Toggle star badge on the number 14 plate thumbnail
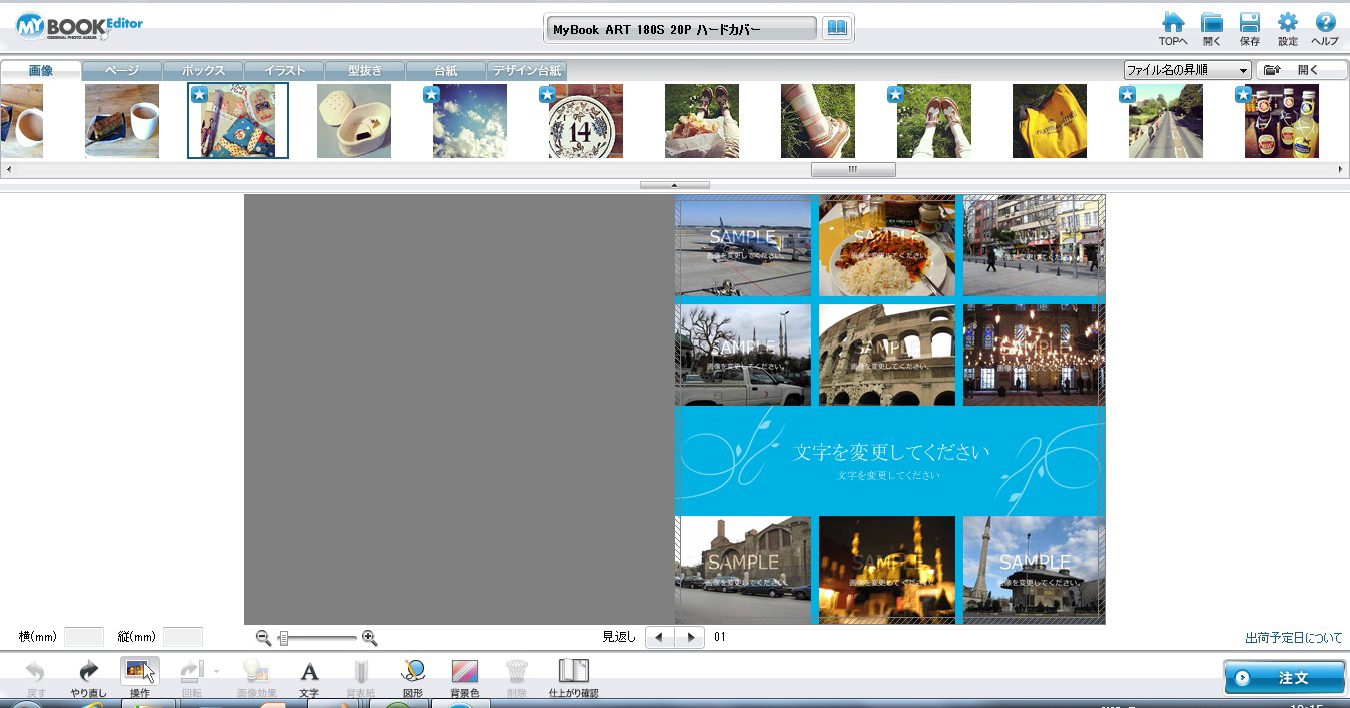The width and height of the screenshot is (1350, 708). tap(547, 94)
